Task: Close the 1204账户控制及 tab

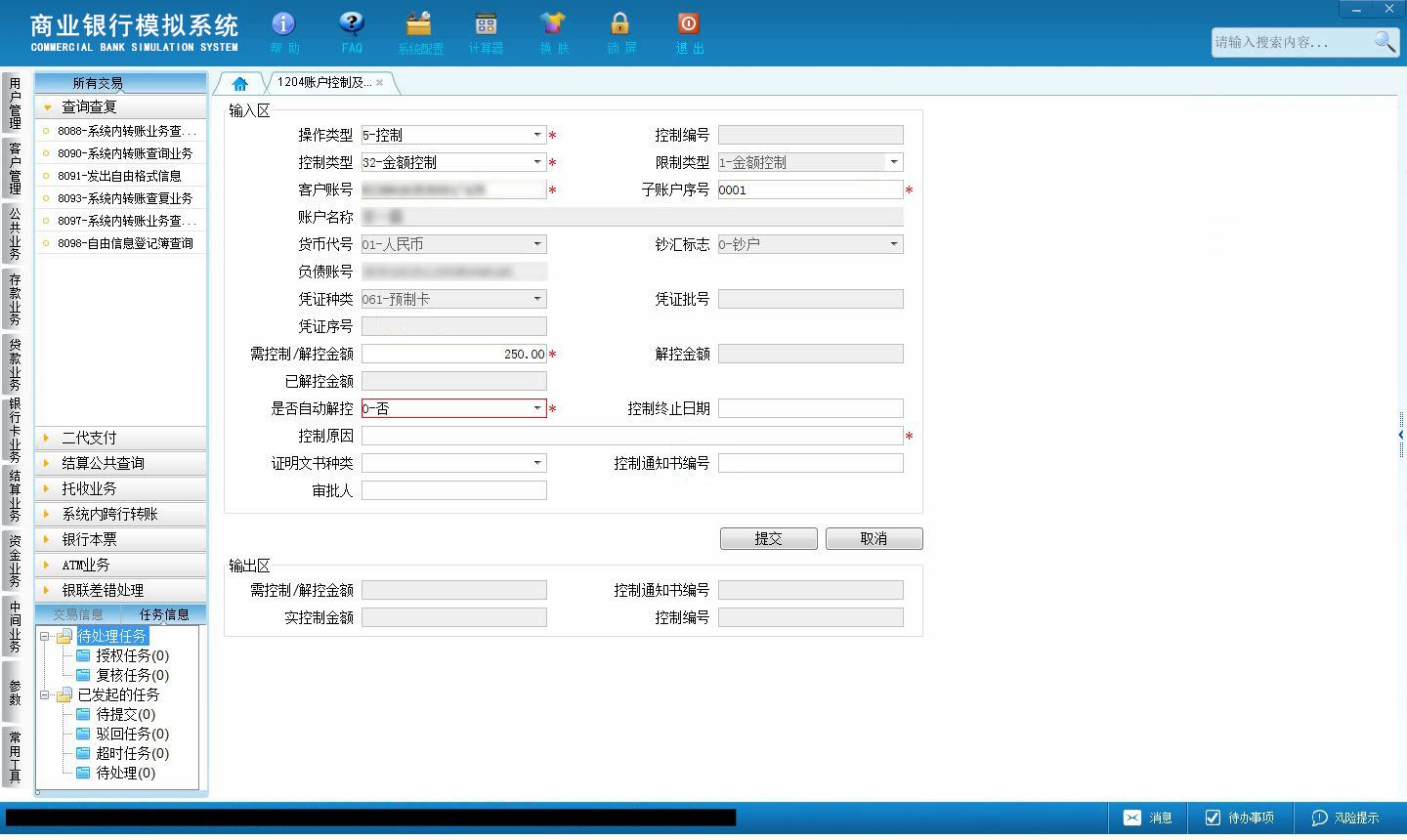Action: click(379, 83)
